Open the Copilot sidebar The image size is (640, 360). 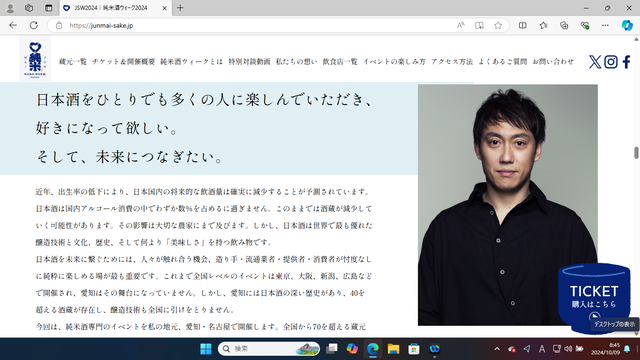point(627,25)
